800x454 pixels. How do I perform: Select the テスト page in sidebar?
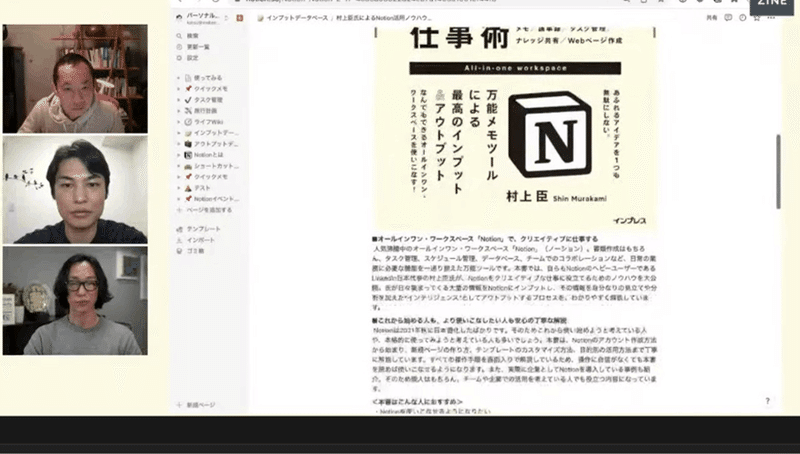tap(202, 188)
